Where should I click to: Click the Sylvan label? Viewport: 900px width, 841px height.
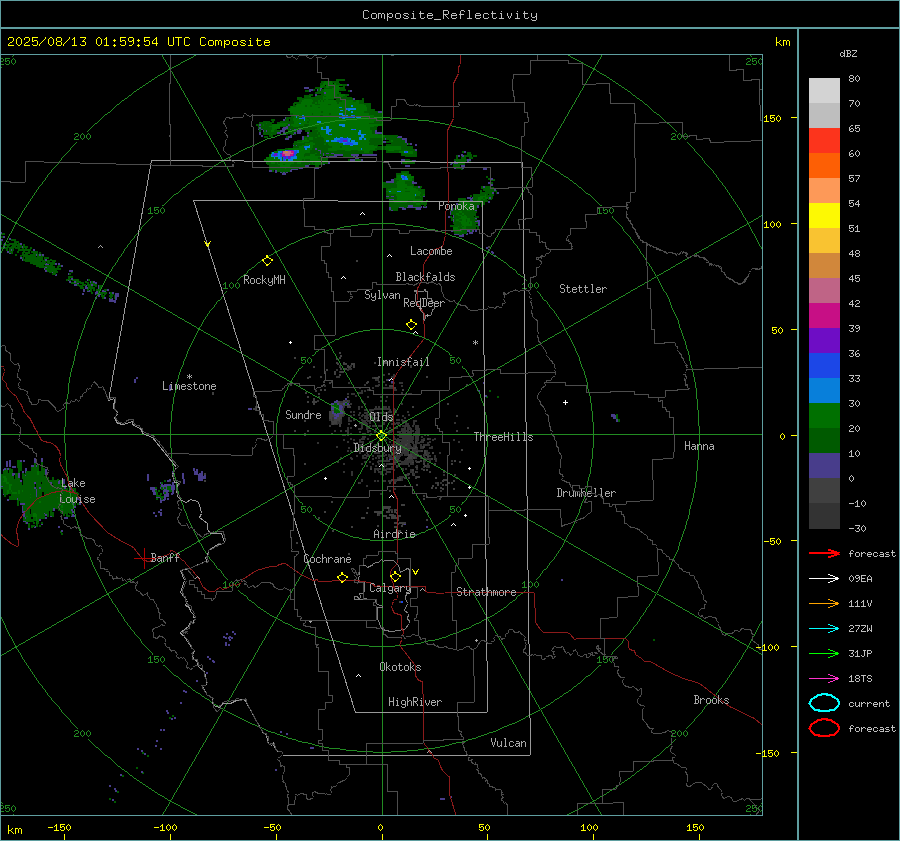[382, 295]
